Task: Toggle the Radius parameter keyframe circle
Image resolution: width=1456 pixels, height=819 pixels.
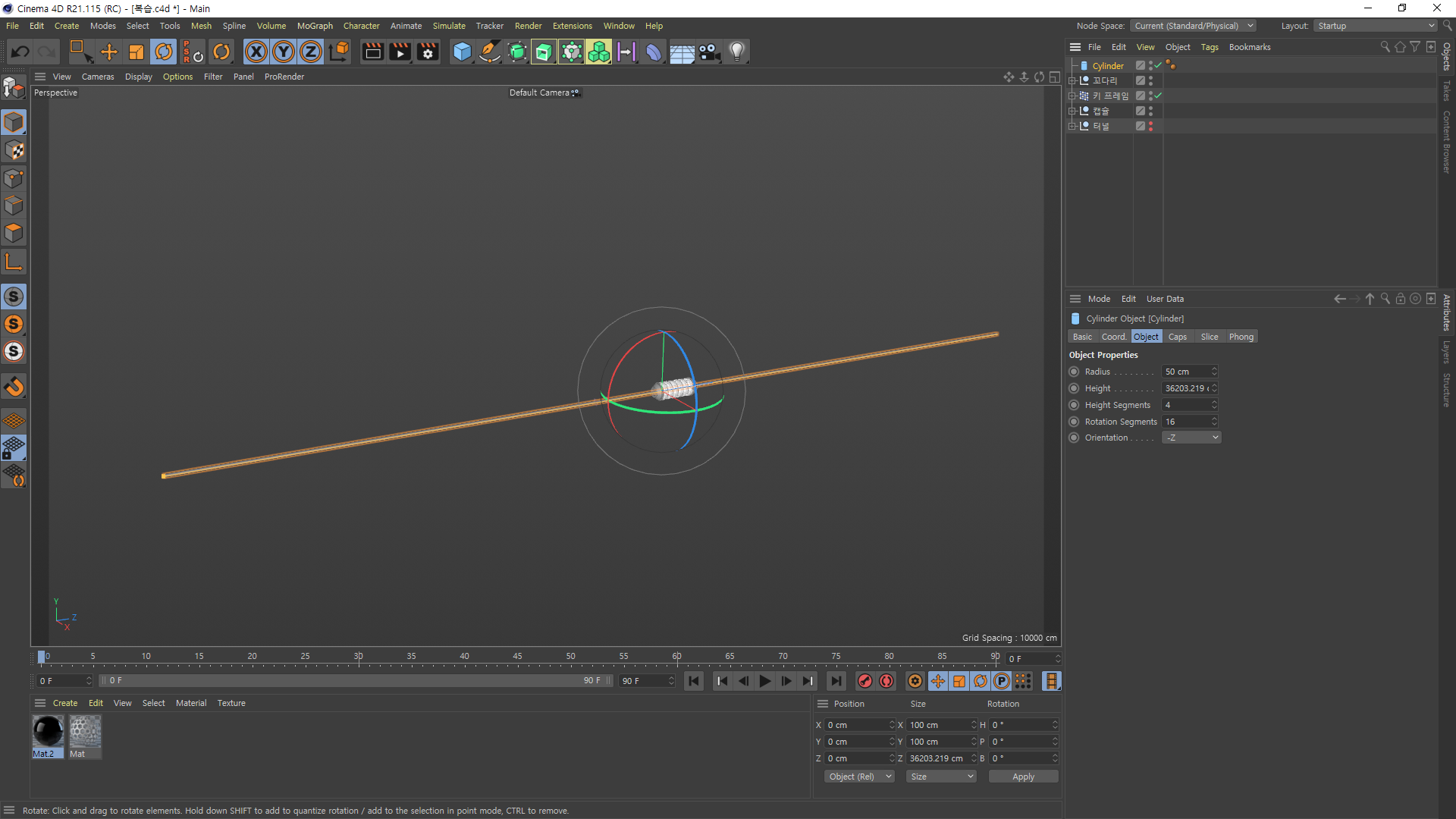Action: [1074, 372]
